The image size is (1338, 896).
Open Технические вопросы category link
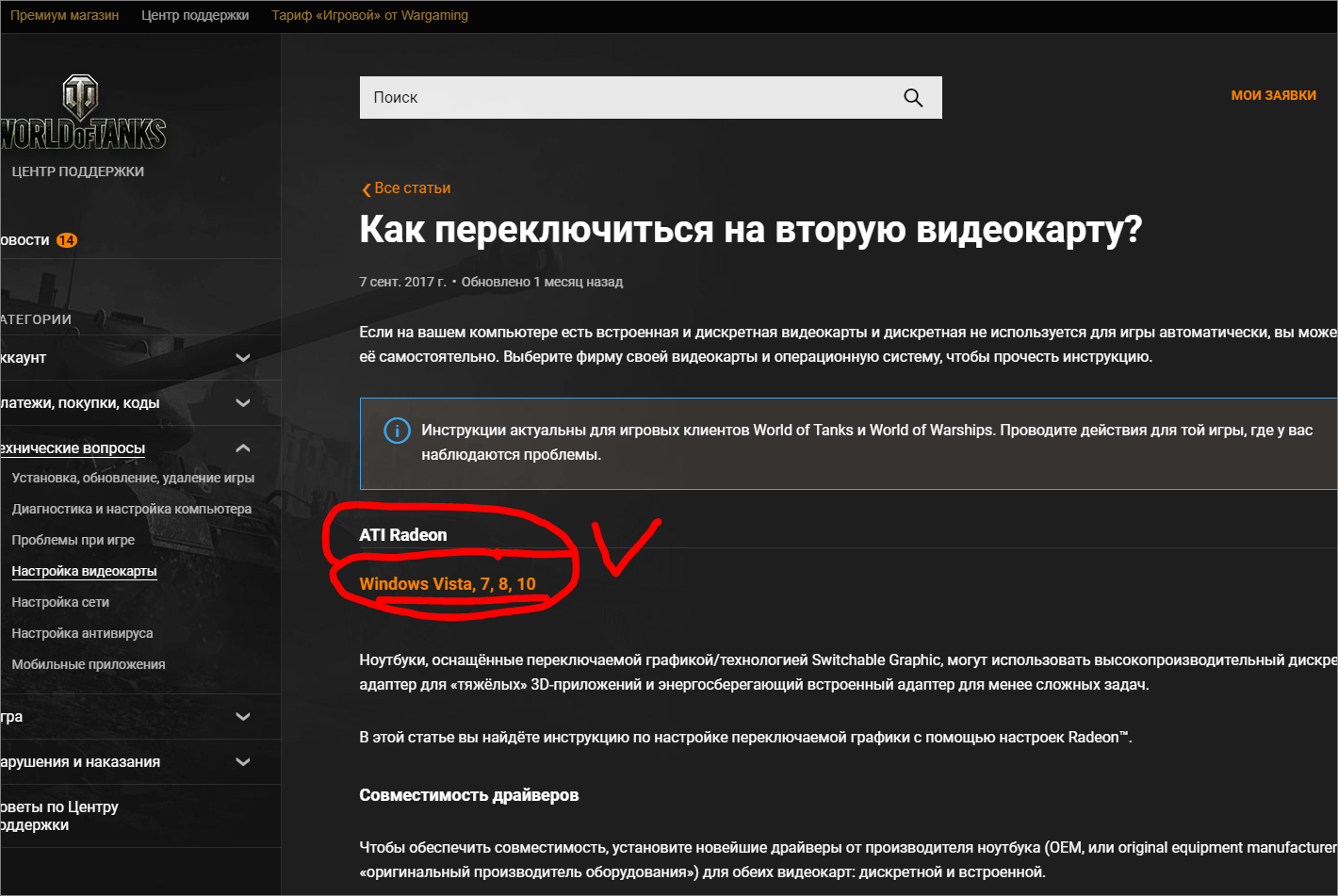coord(73,448)
